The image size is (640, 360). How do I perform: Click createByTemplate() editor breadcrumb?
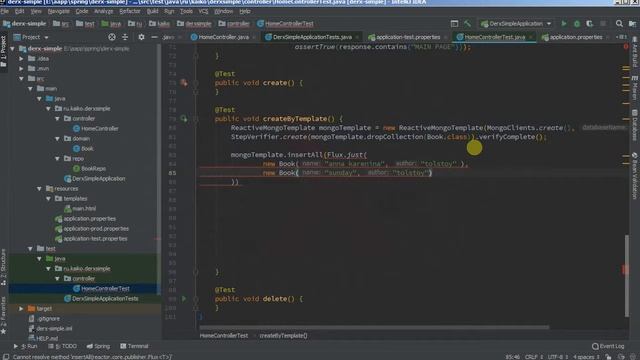[x=283, y=336]
